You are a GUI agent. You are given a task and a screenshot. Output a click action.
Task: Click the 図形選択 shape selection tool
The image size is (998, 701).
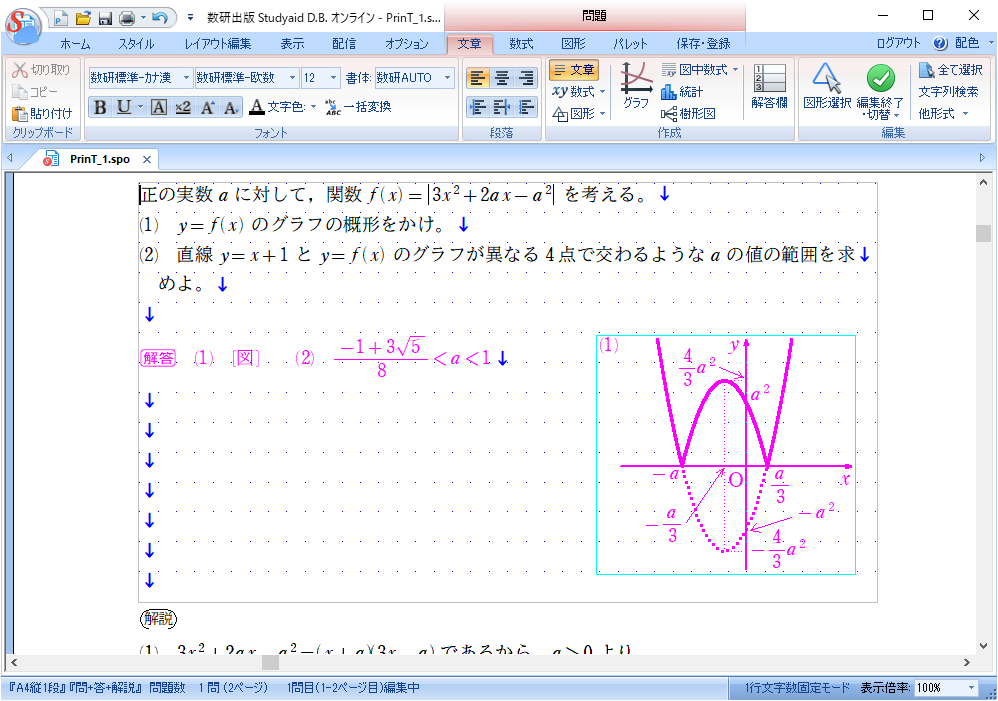coord(826,86)
